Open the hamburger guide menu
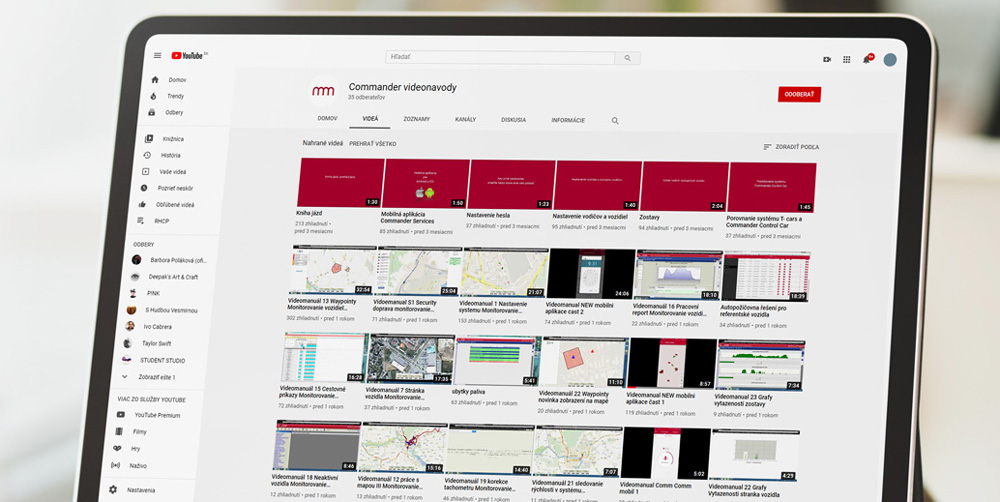This screenshot has height=502, width=1000. tap(158, 55)
